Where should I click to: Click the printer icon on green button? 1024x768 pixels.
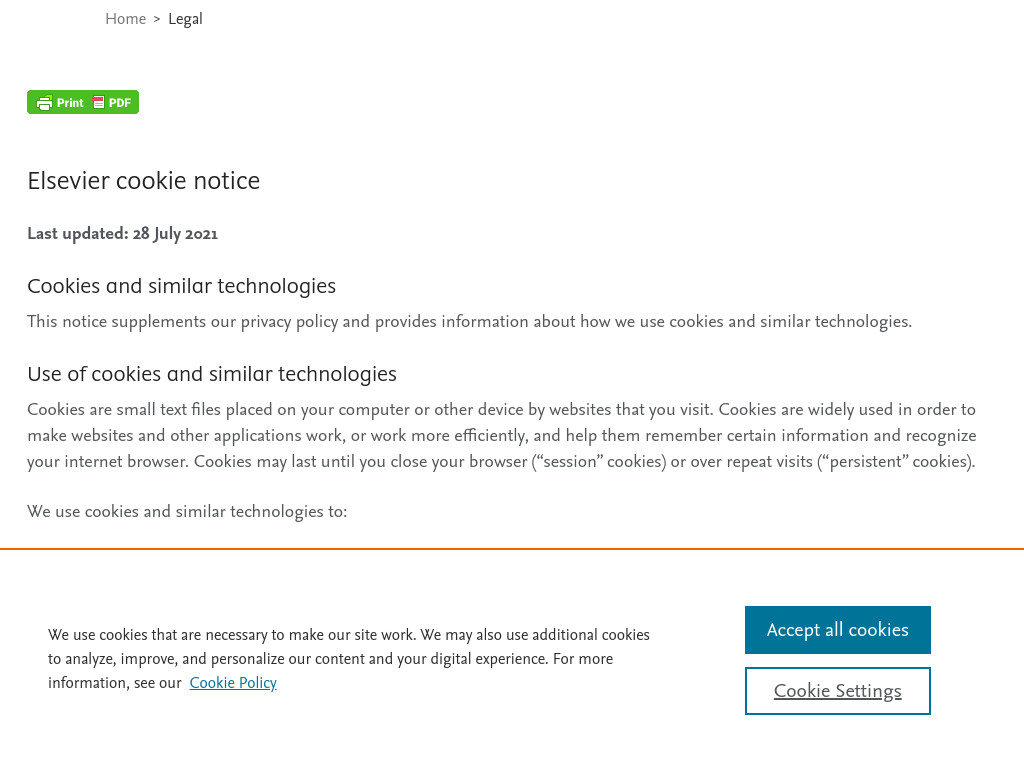click(44, 103)
